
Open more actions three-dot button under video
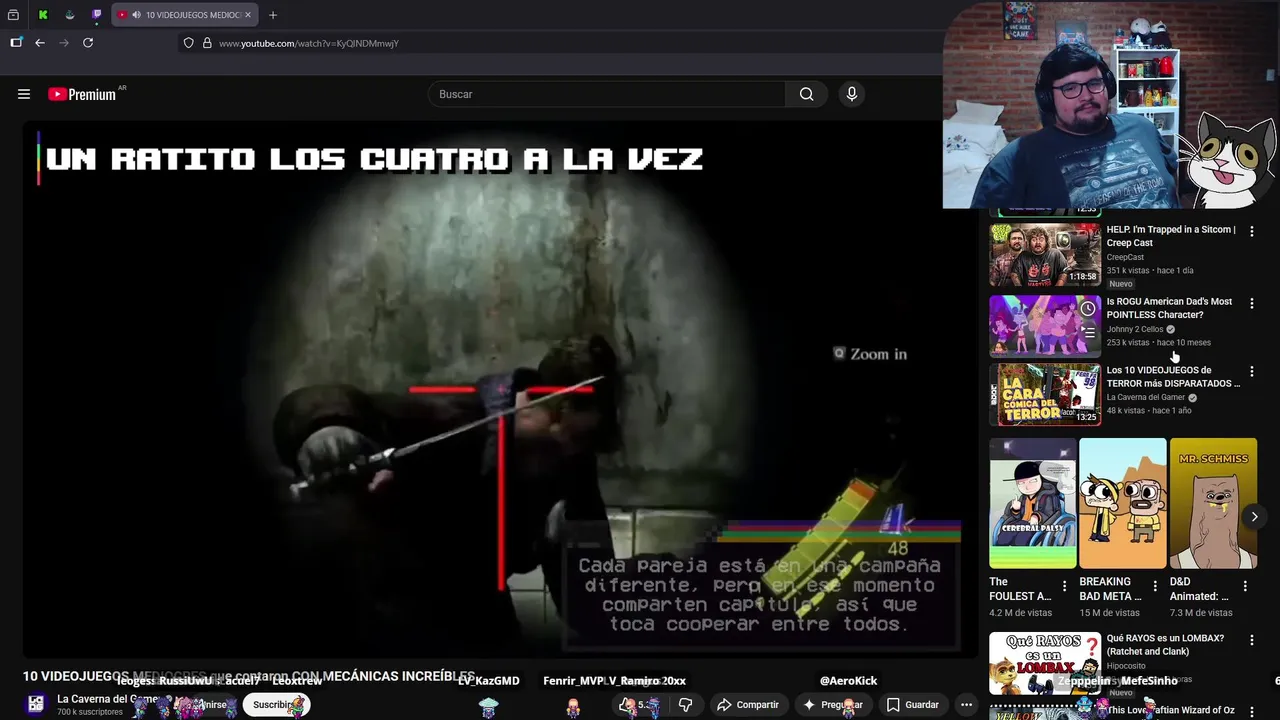[966, 704]
